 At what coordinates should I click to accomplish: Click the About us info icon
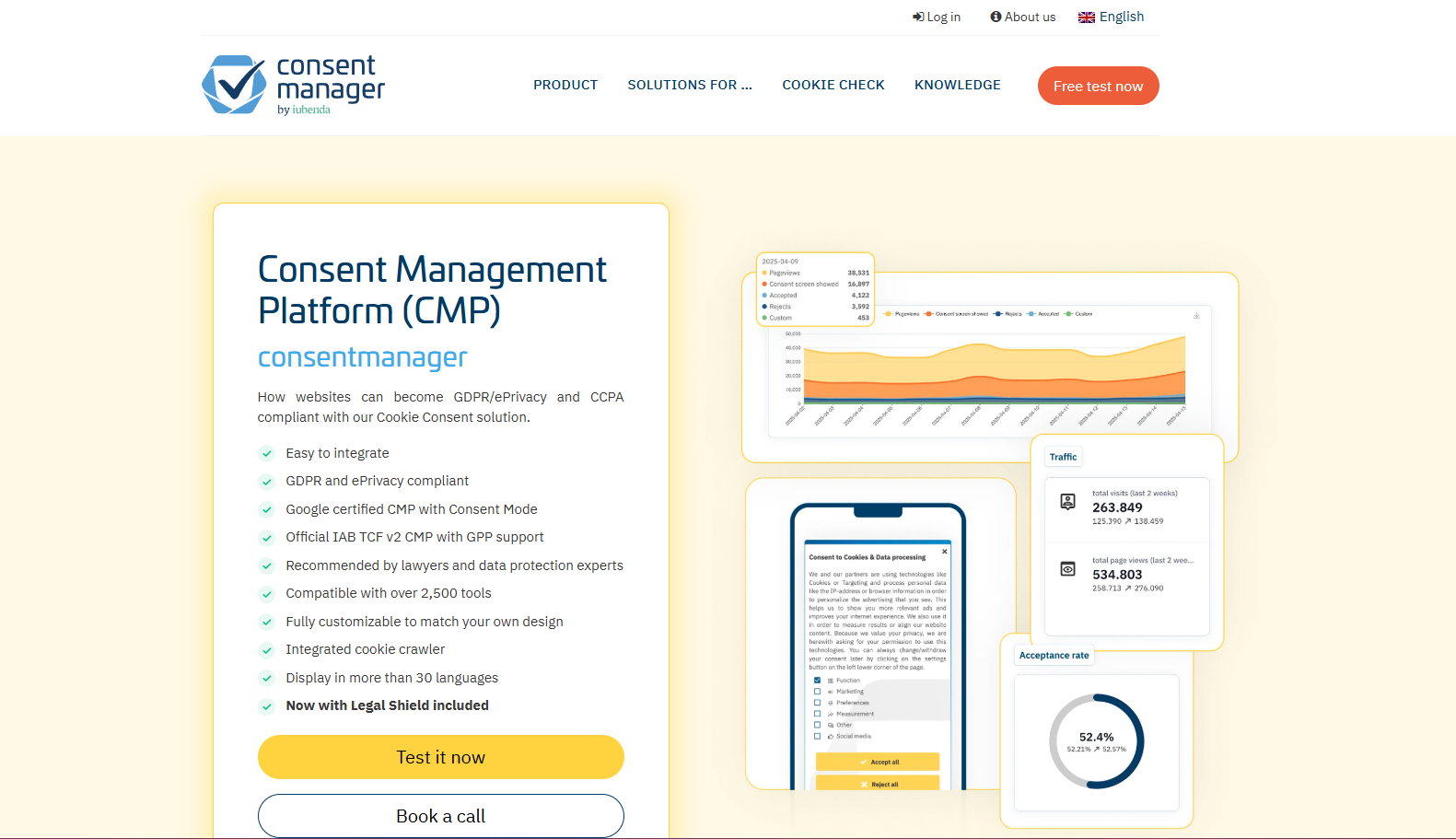click(x=996, y=17)
